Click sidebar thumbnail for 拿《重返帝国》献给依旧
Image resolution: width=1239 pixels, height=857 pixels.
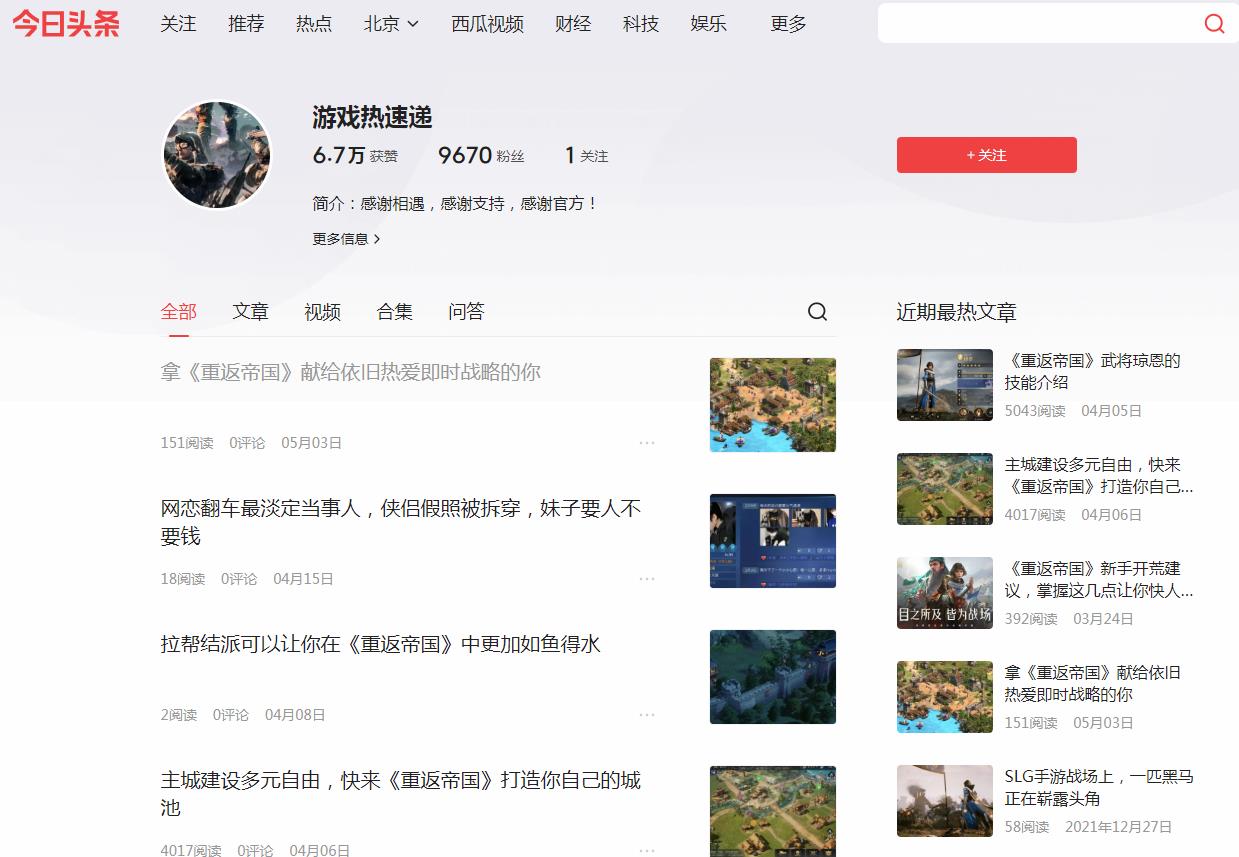click(945, 697)
